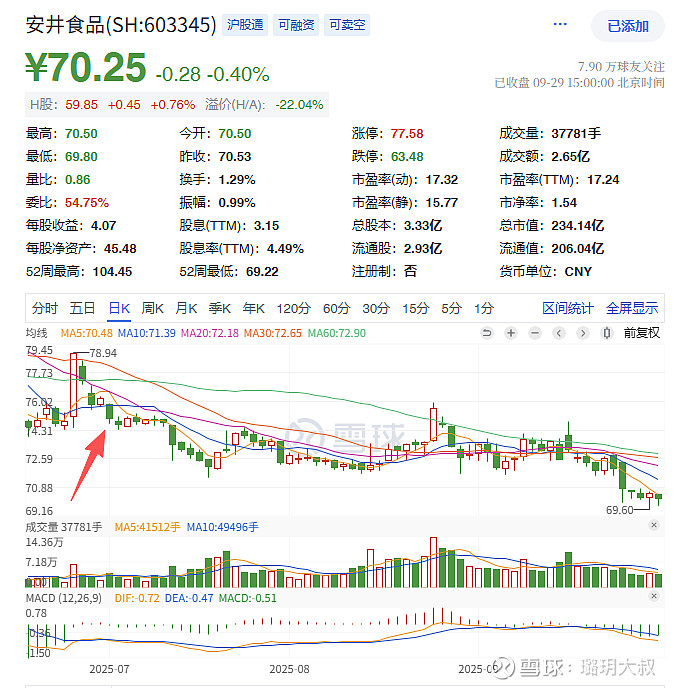
Task: Click the 总市值 234.14亿 value
Action: tap(578, 226)
